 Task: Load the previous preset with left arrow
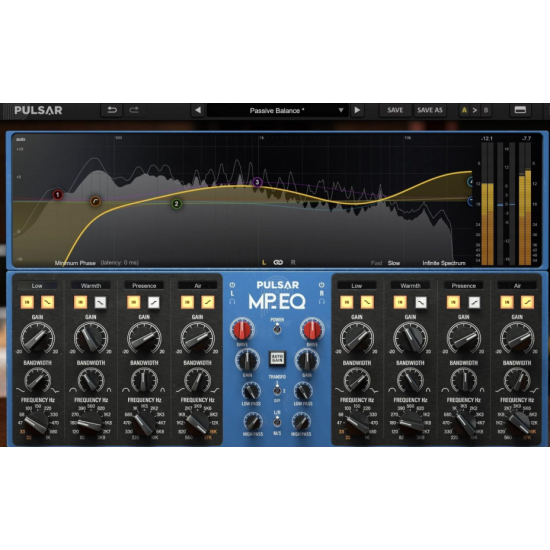point(198,110)
